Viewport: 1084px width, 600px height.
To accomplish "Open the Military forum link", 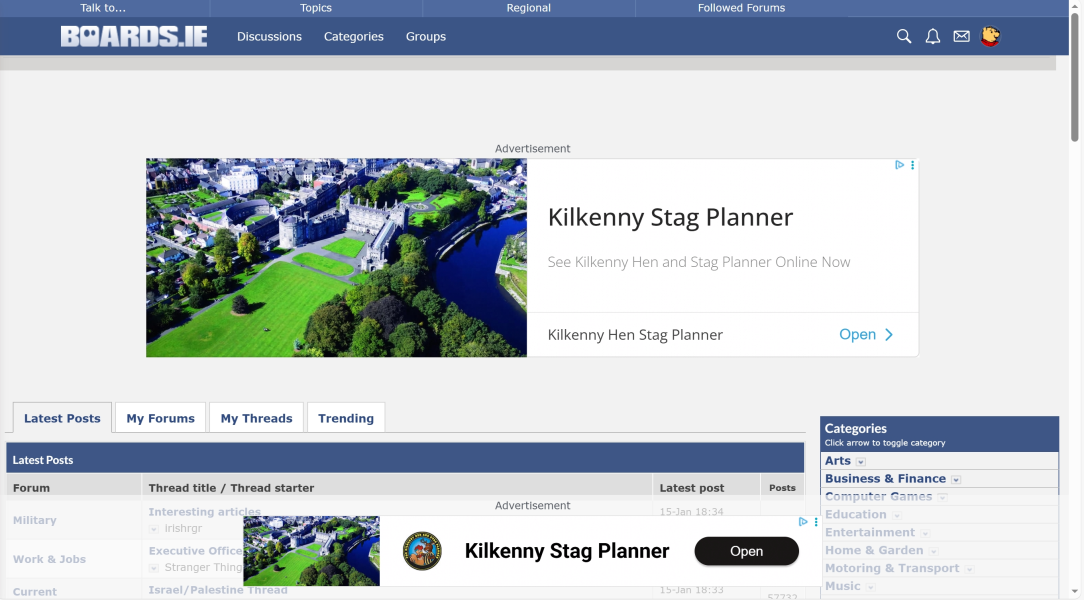I will (x=35, y=520).
